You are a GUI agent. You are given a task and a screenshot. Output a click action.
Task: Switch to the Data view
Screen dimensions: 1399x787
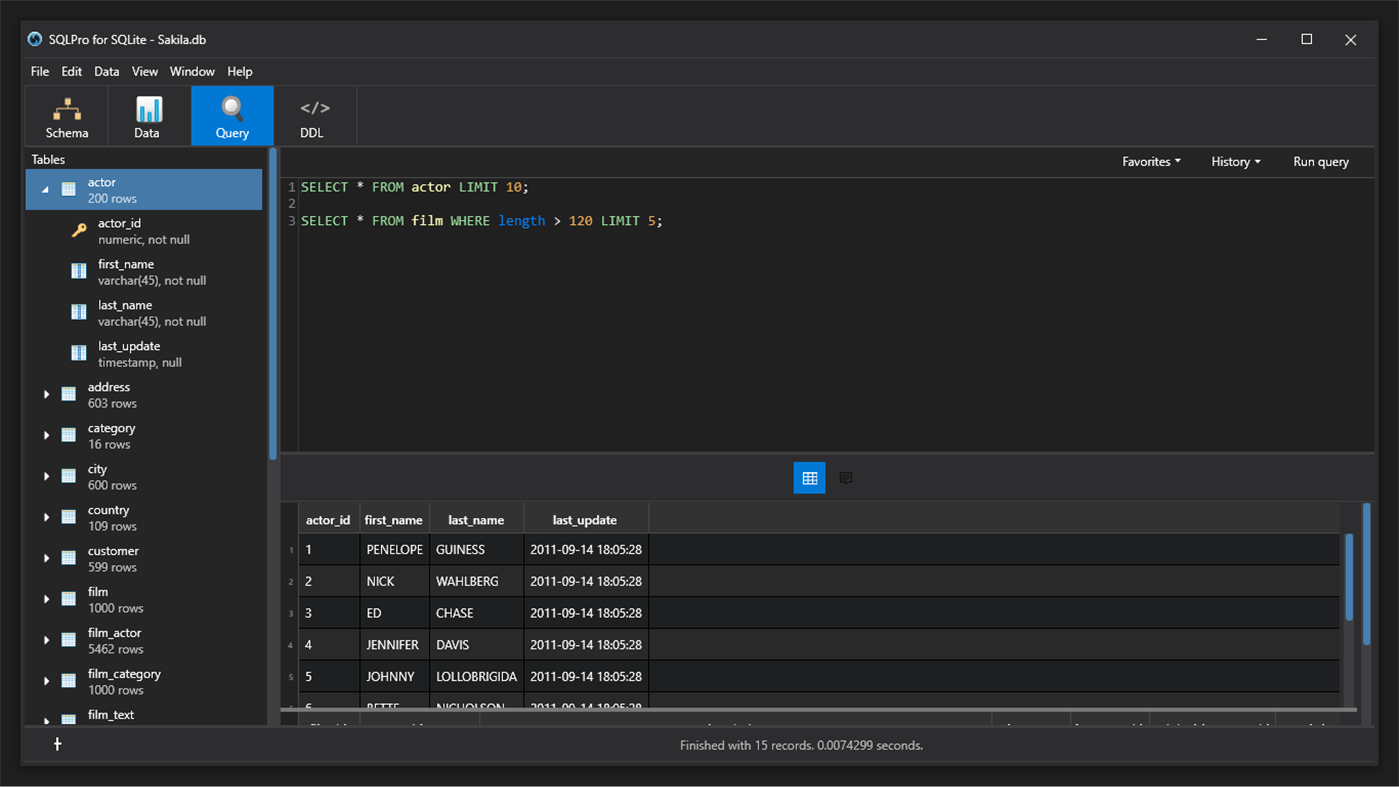point(147,116)
